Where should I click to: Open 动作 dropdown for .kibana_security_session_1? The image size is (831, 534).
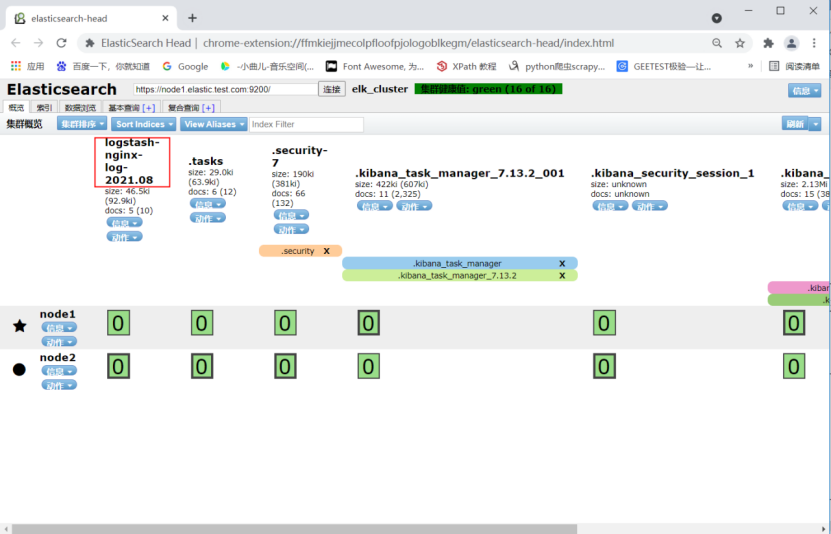point(650,206)
